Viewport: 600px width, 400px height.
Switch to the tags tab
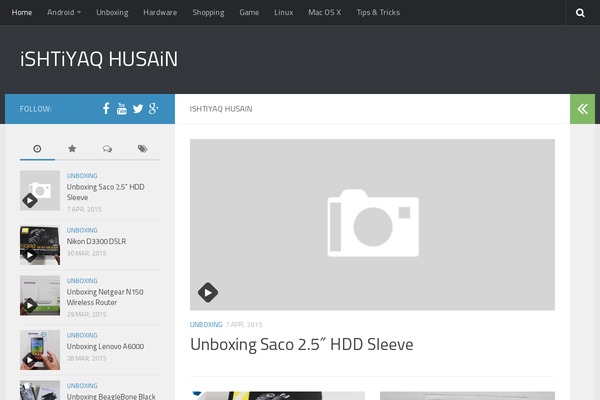pyautogui.click(x=142, y=149)
